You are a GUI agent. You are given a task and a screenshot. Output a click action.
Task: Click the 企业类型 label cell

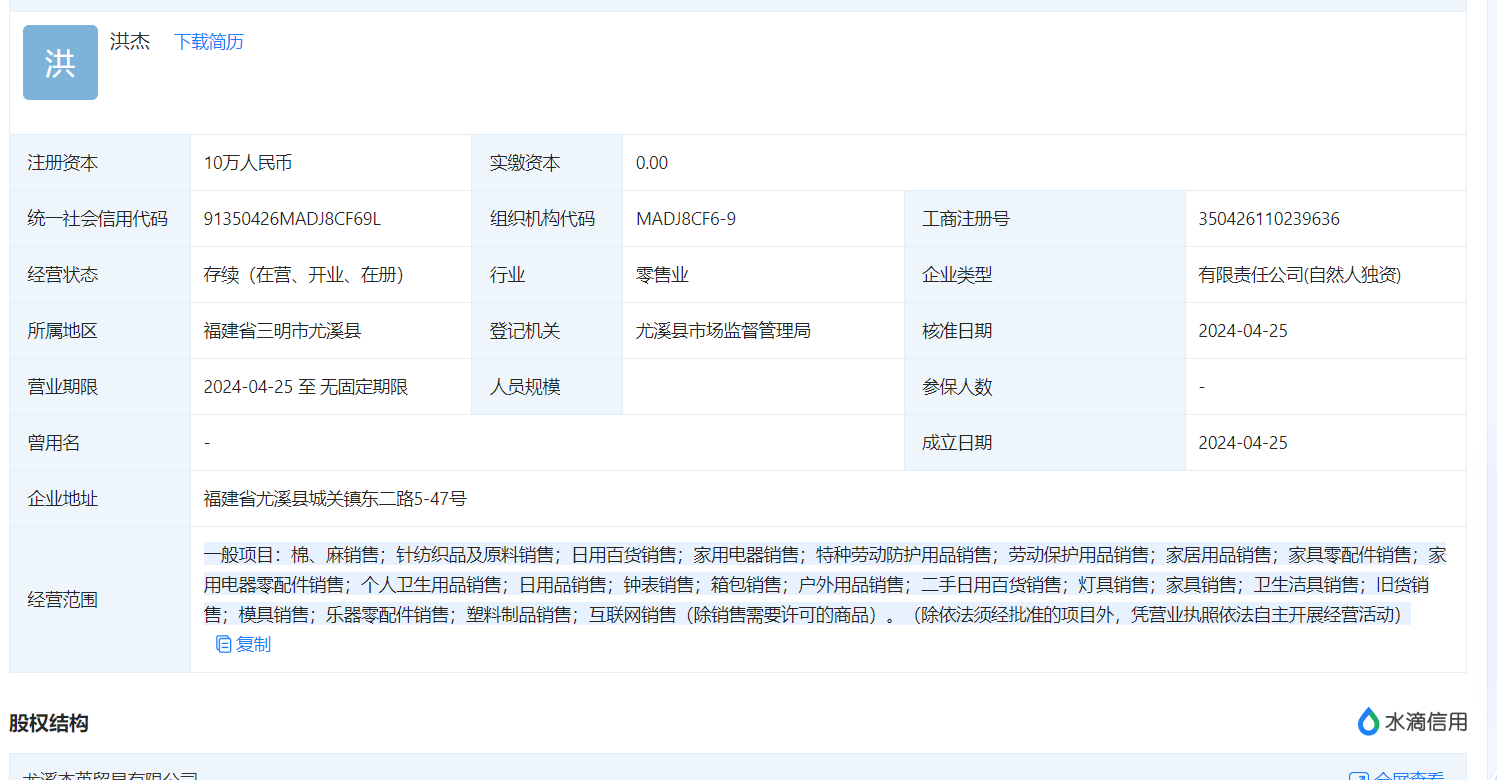[1045, 275]
